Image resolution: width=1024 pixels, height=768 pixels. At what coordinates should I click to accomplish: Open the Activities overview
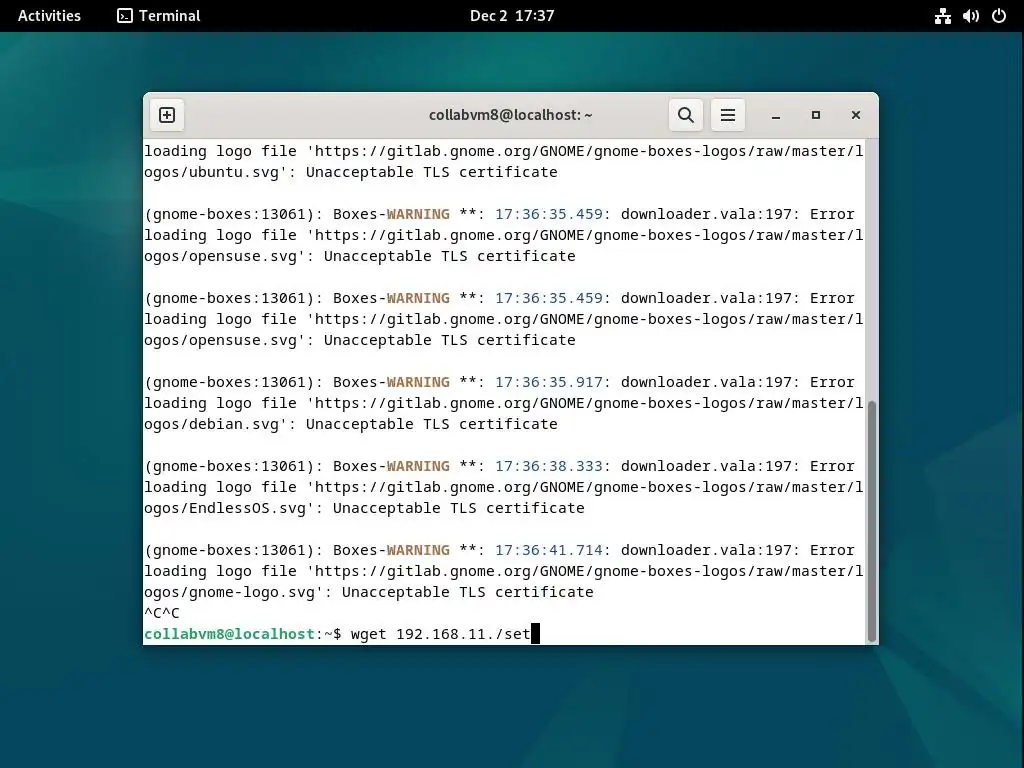(49, 16)
